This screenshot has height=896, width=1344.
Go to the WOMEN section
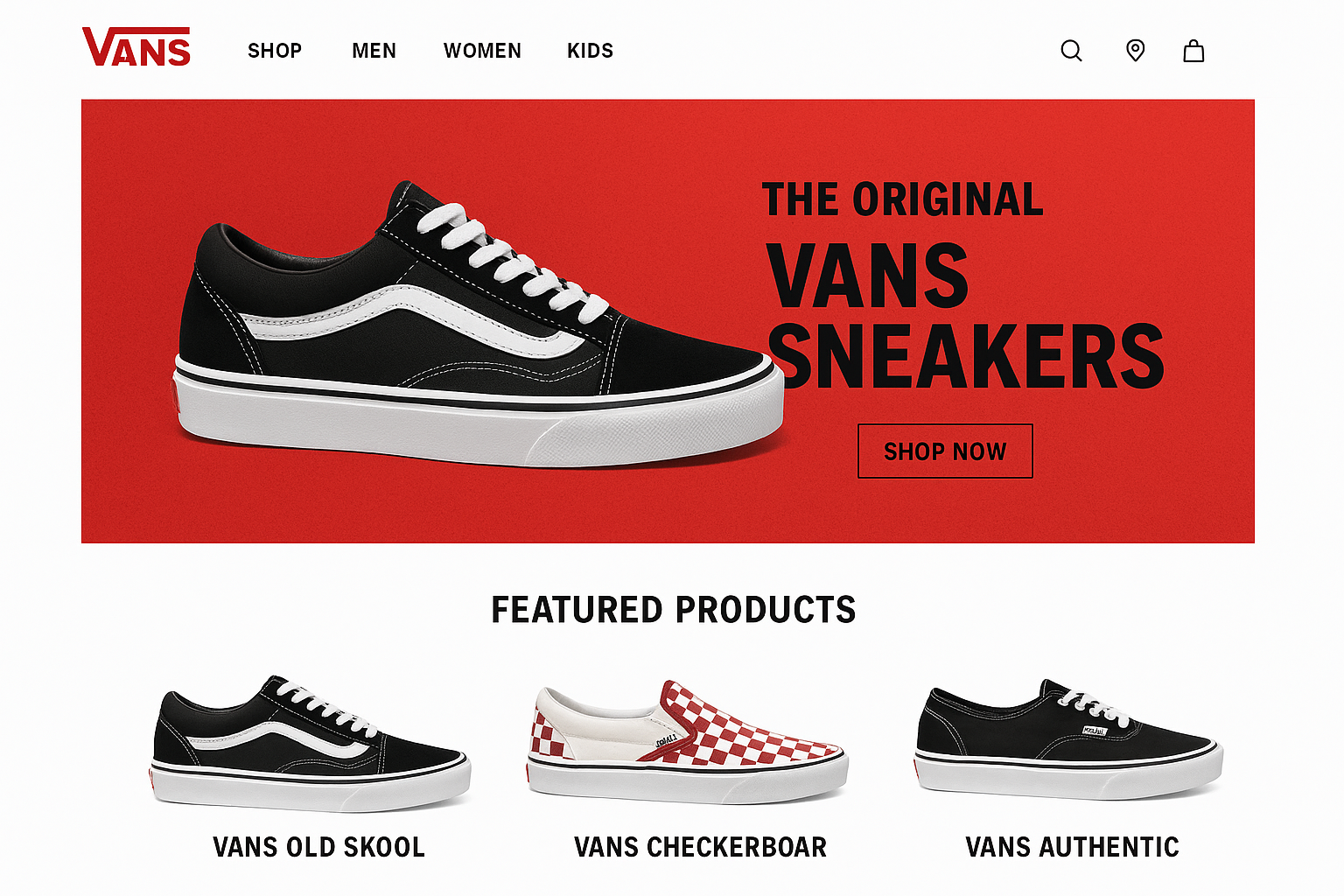482,51
